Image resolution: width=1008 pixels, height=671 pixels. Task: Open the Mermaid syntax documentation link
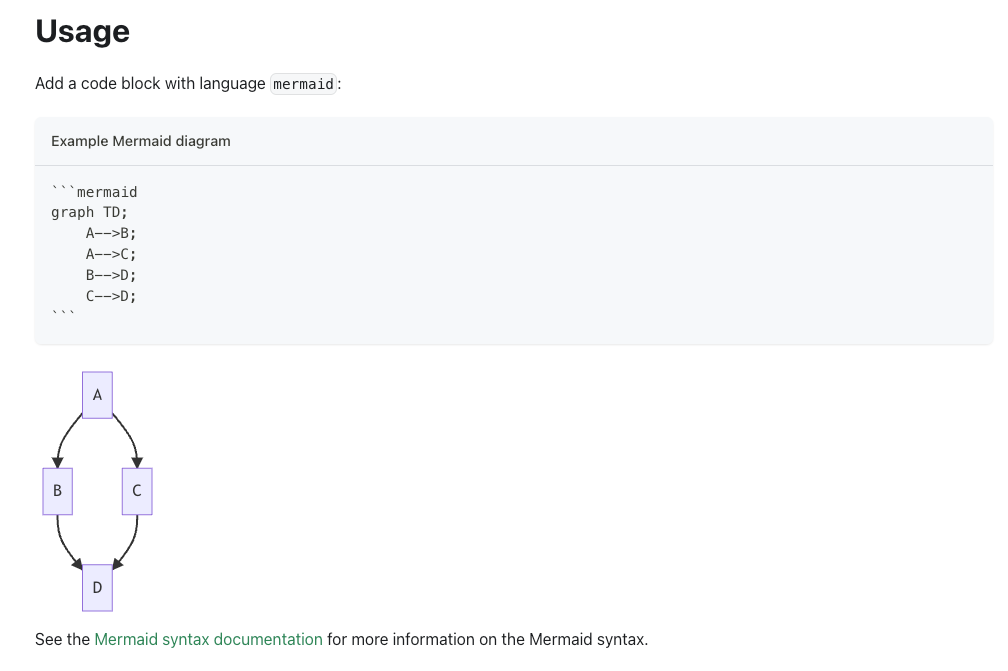pyautogui.click(x=208, y=640)
